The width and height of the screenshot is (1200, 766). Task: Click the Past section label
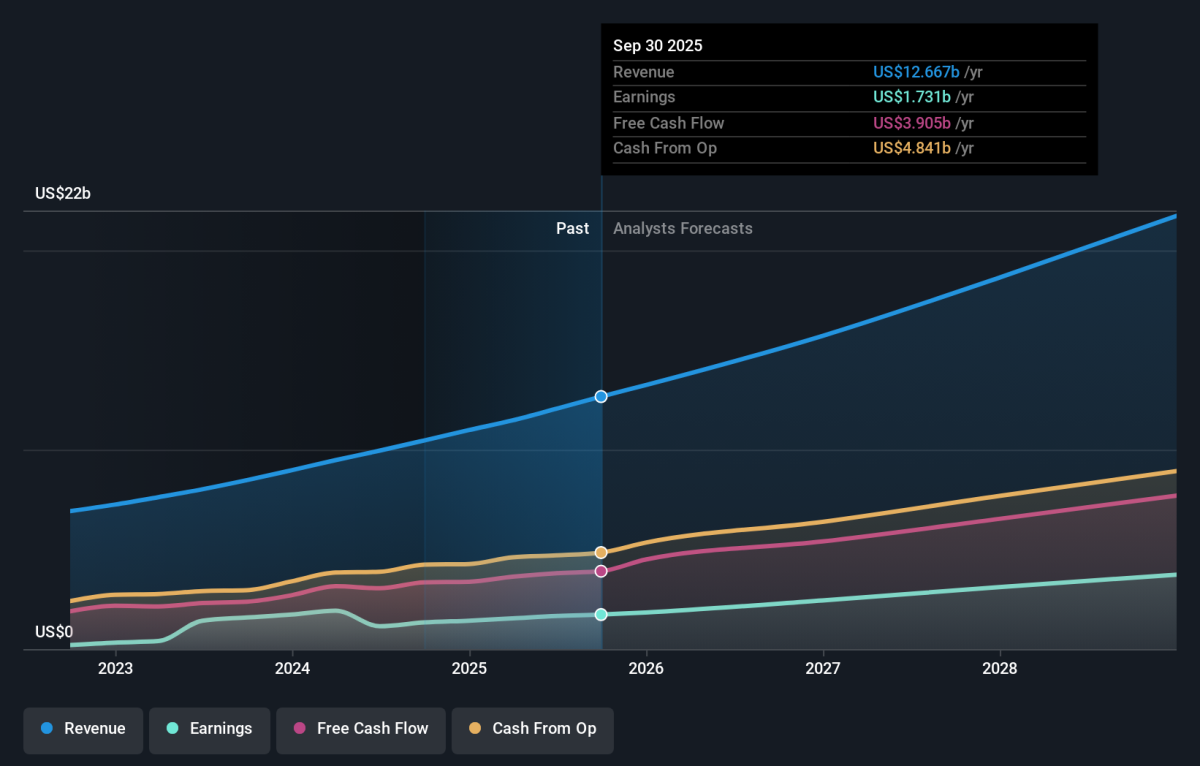click(572, 228)
